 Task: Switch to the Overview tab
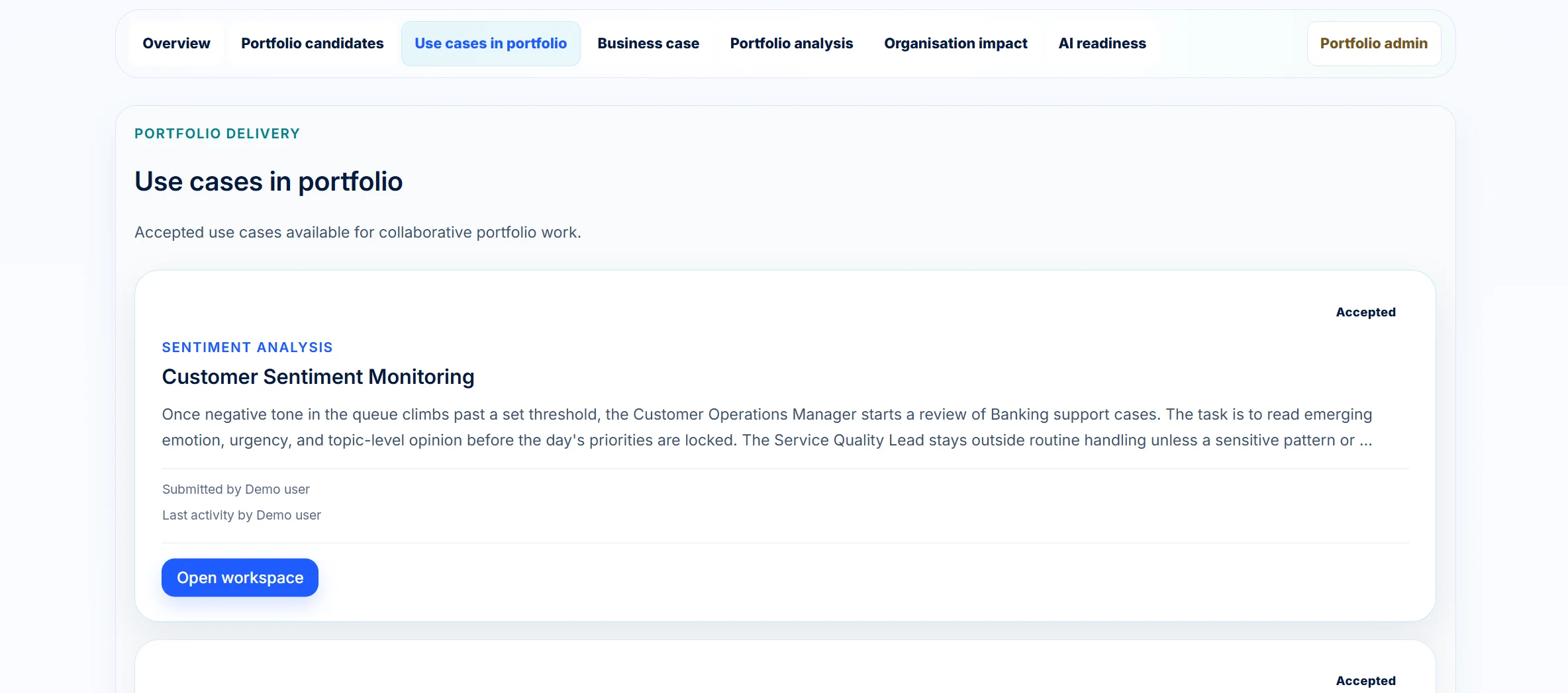(176, 44)
